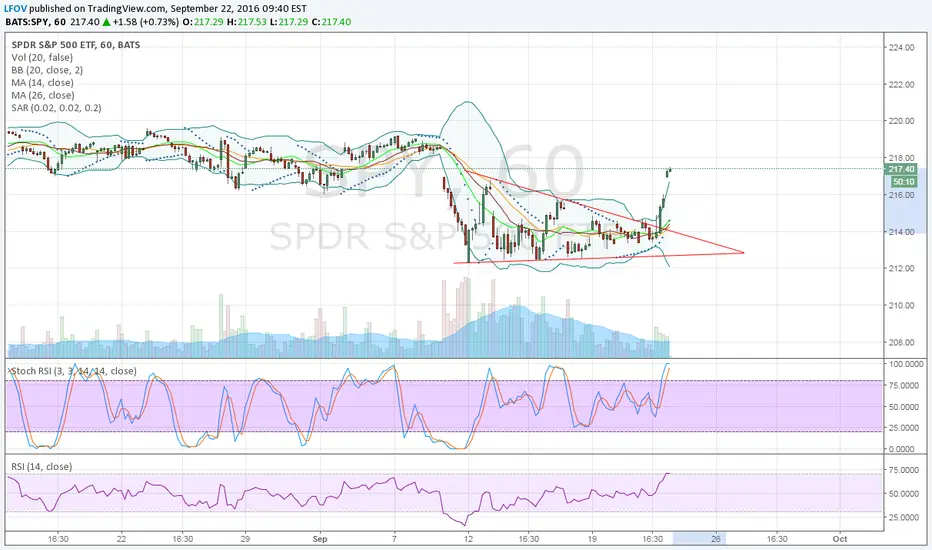
Task: Click the 222.00 price axis label
Action: (x=901, y=84)
